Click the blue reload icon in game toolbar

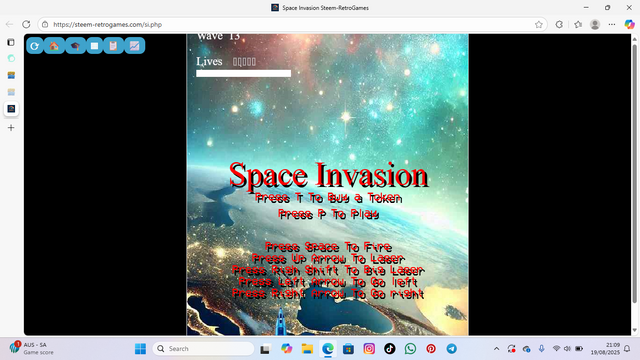pos(35,46)
